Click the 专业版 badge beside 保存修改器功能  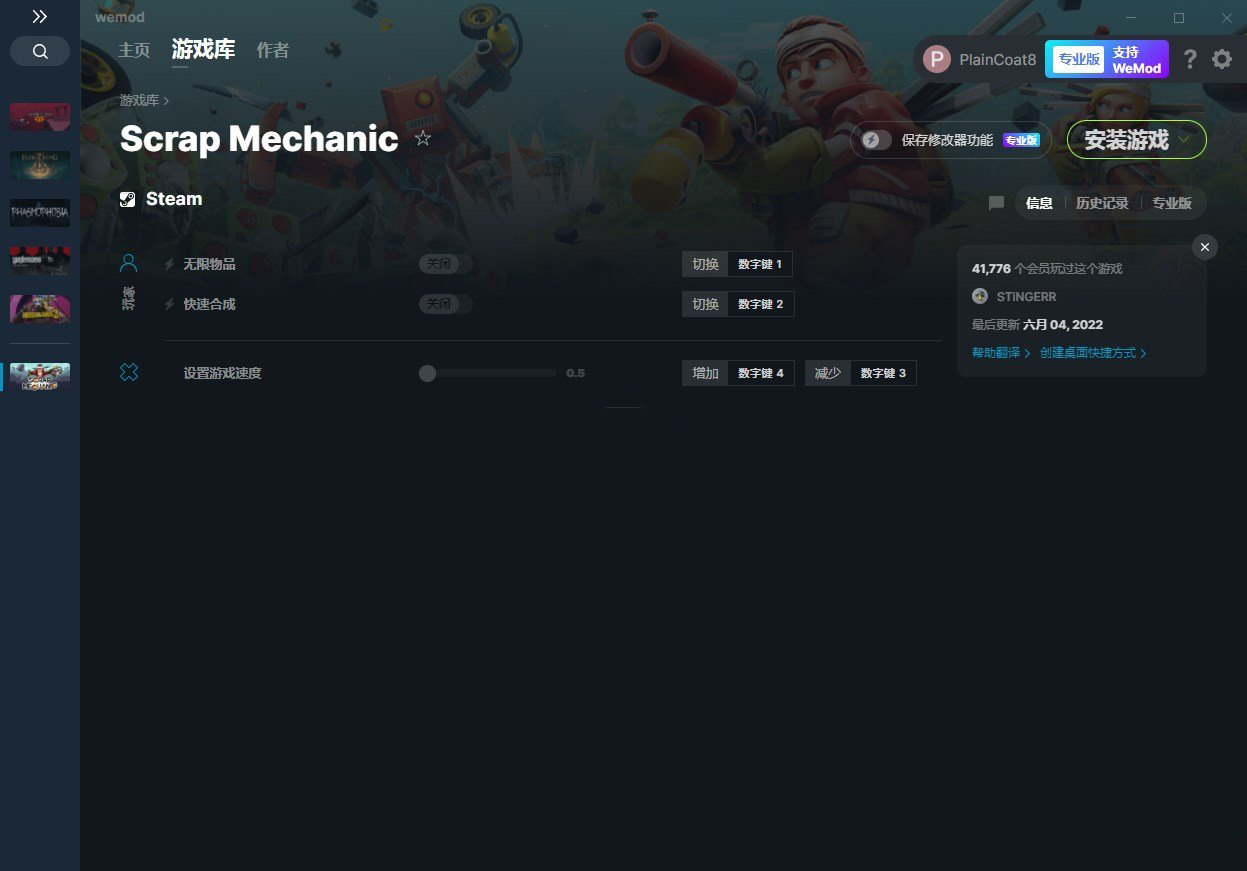1021,140
